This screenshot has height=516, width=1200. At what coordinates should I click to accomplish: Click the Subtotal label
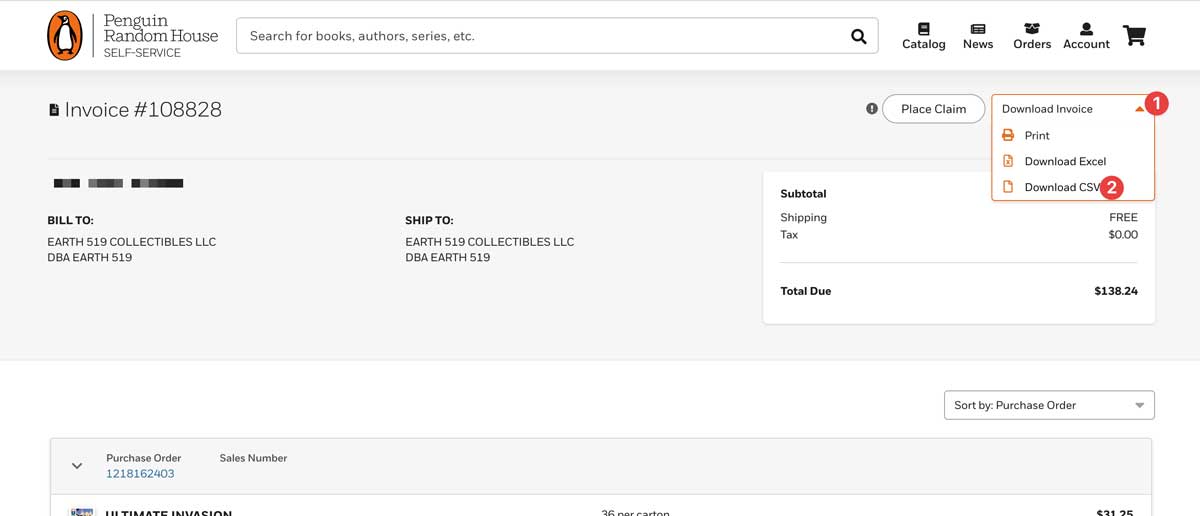pos(803,194)
